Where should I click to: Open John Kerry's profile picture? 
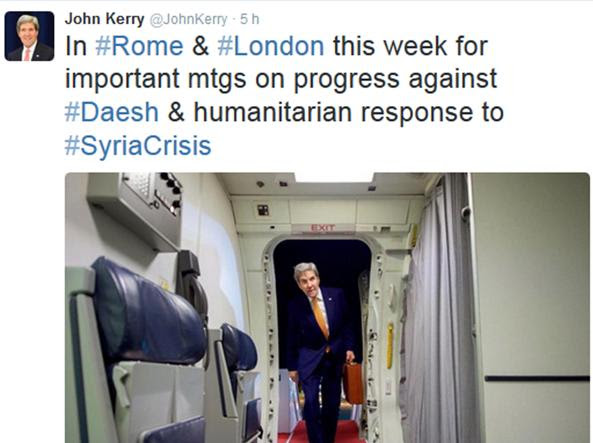(x=29, y=36)
